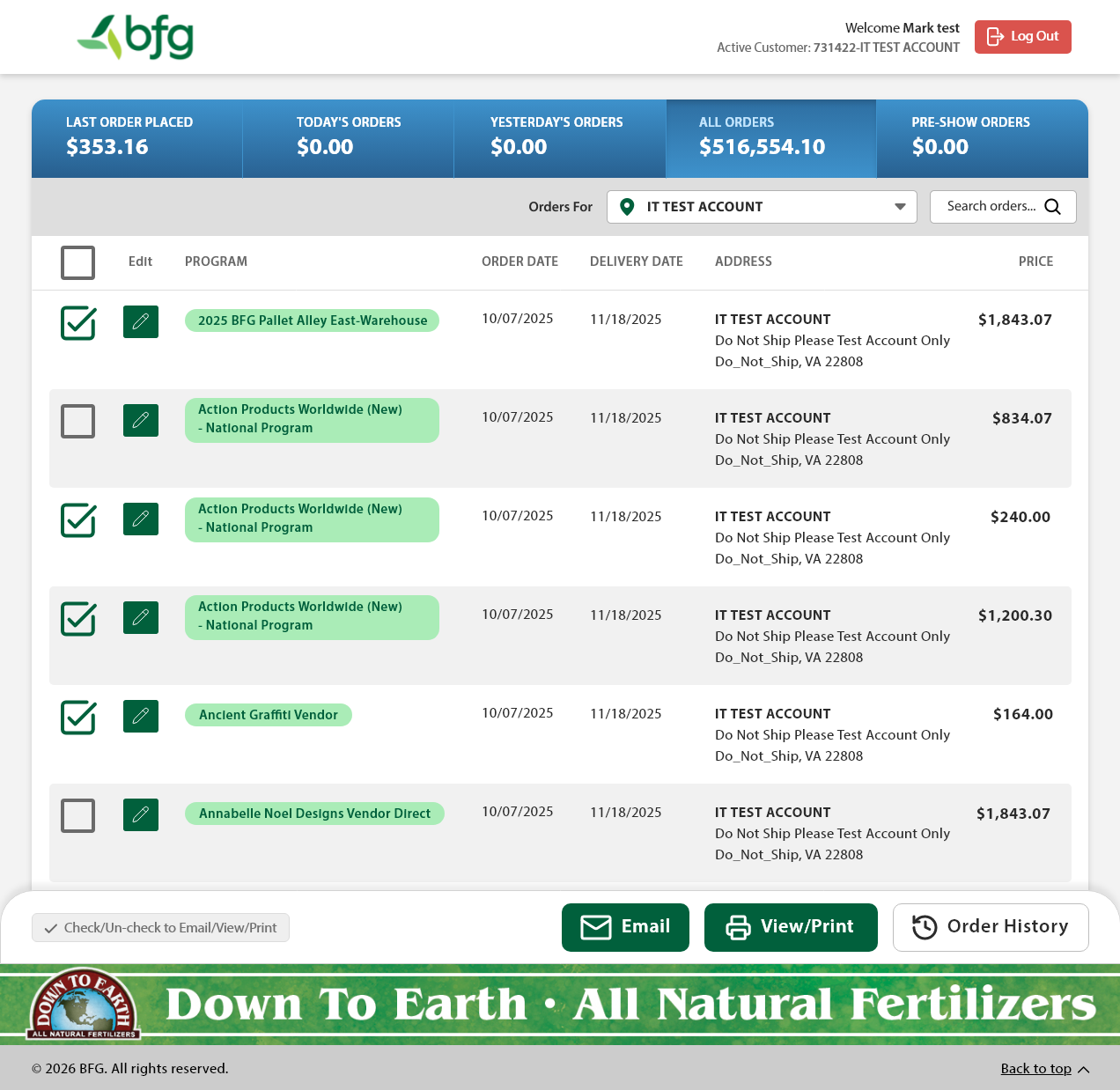
Task: Check the Annabelle Noel Designs order
Action: point(78,815)
